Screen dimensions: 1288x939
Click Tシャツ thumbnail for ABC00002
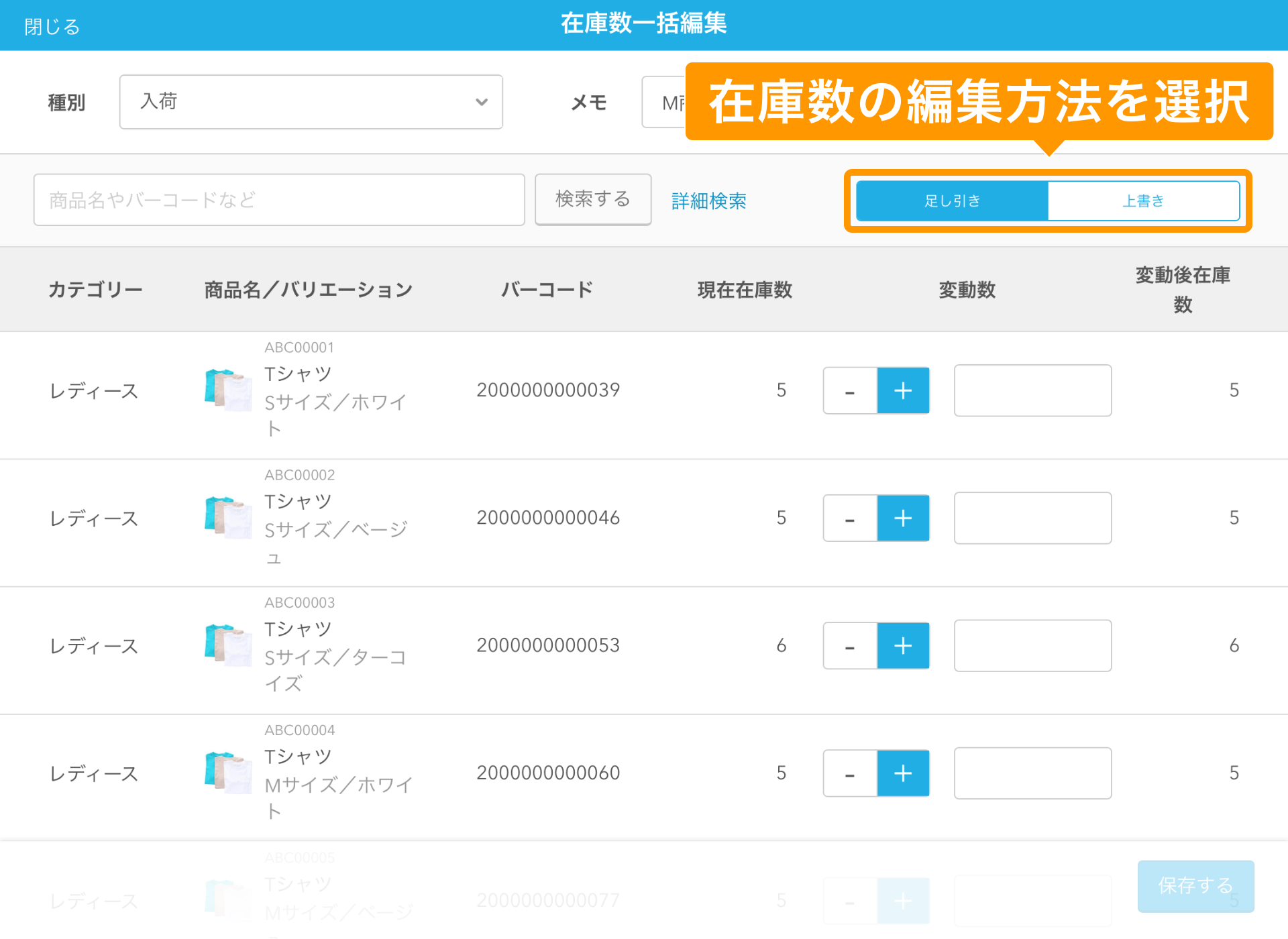click(228, 517)
